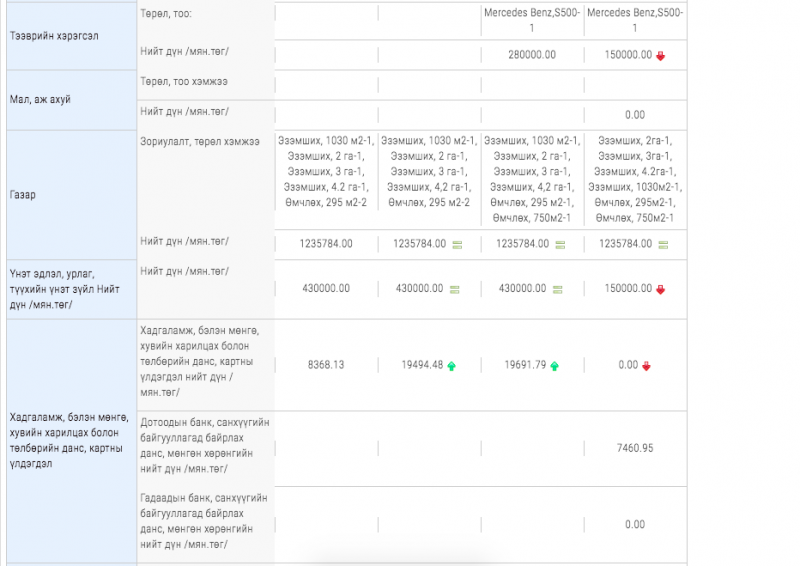Select the Үнэт эдлэл, урлаг row header
The height and width of the screenshot is (566, 800).
pos(62,288)
